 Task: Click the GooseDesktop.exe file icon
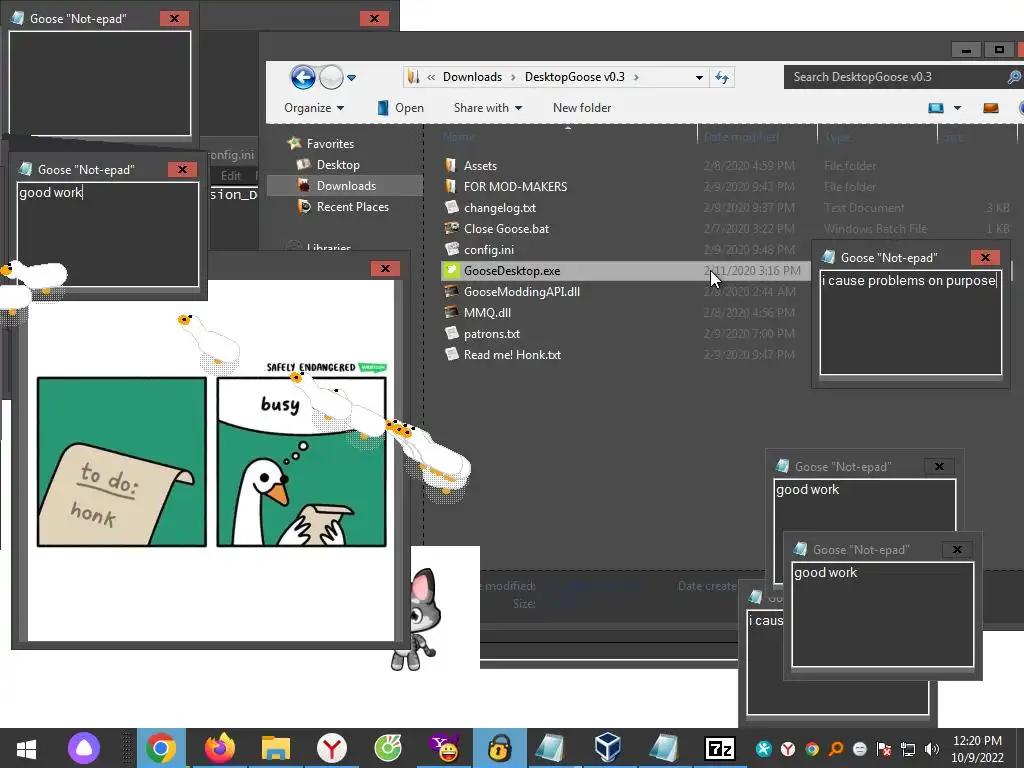451,270
